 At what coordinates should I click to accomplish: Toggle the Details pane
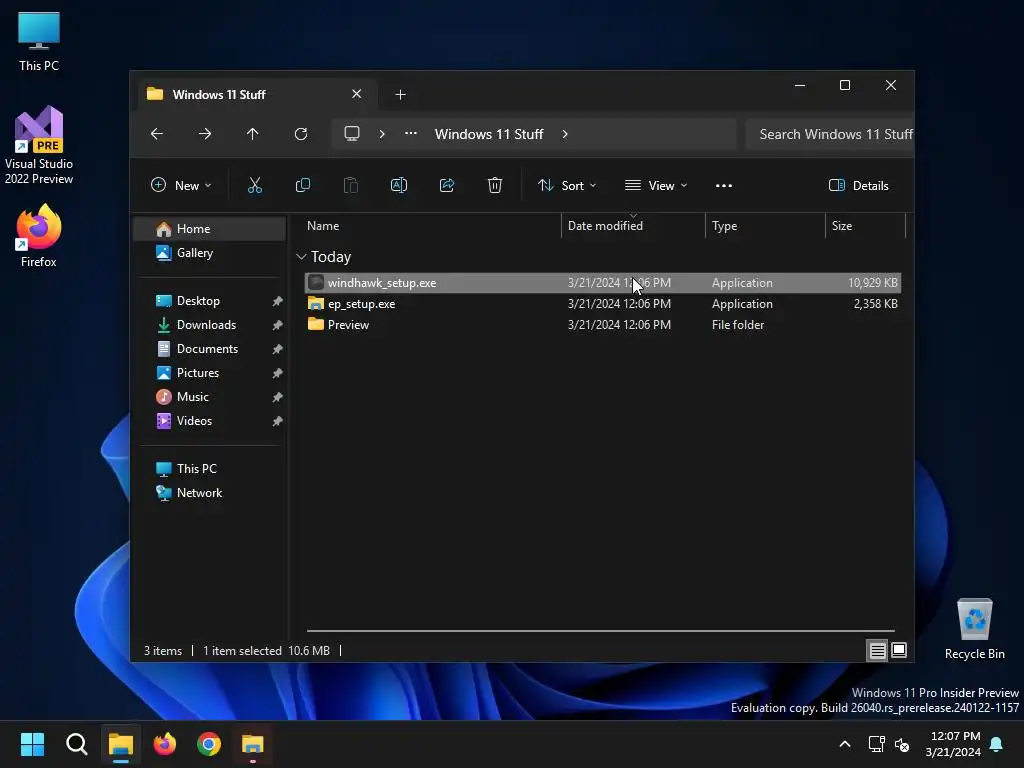[858, 185]
